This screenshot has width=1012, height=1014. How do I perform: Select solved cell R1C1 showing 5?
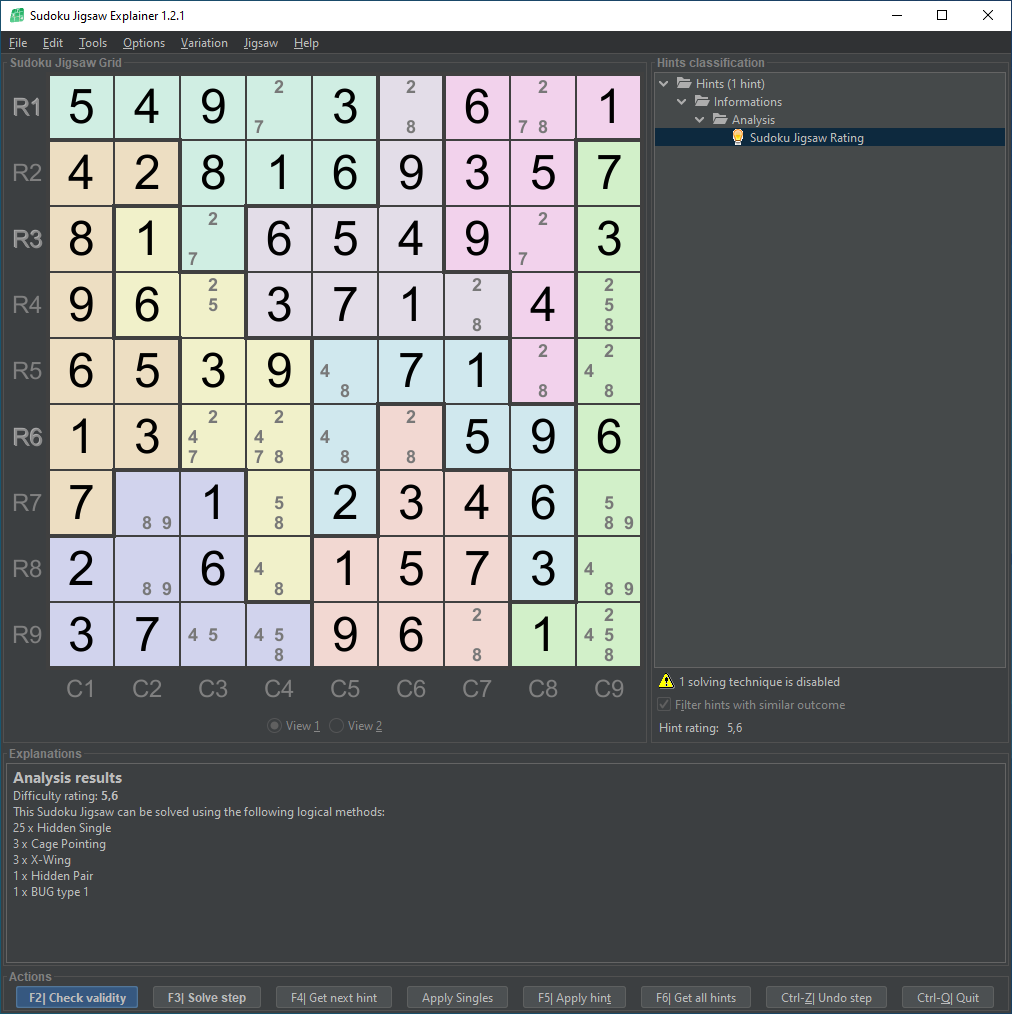click(x=81, y=107)
